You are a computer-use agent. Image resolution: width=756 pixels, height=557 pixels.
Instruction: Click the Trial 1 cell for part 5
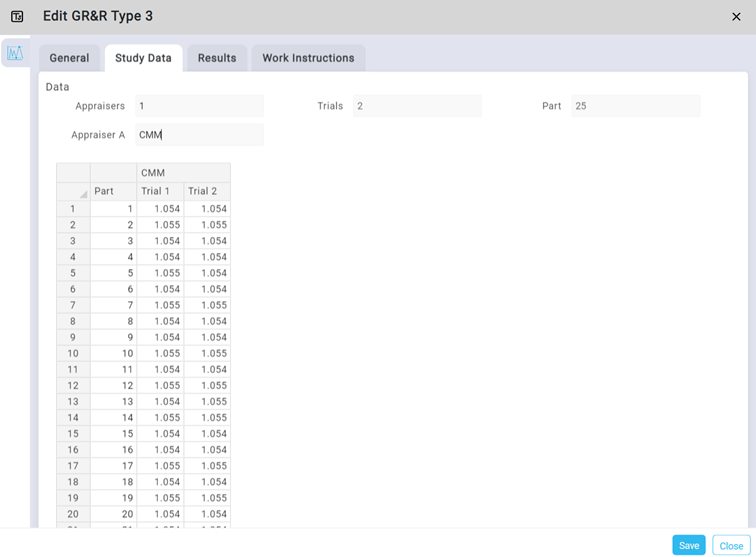[x=160, y=273]
